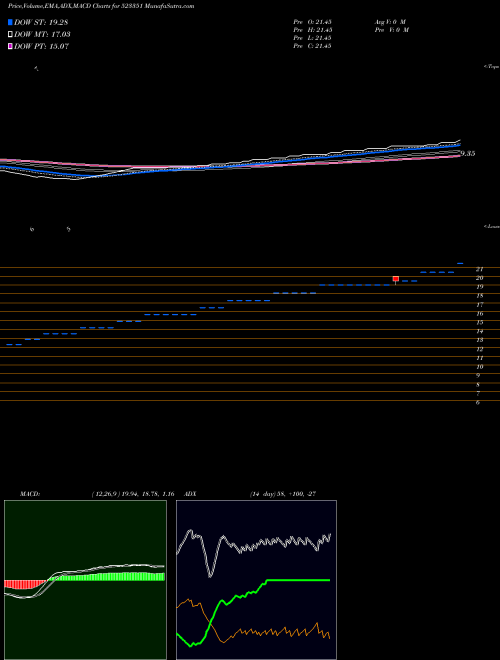Click the magenta DOW PT legend swatch
500x660 pixels.
(10, 46)
